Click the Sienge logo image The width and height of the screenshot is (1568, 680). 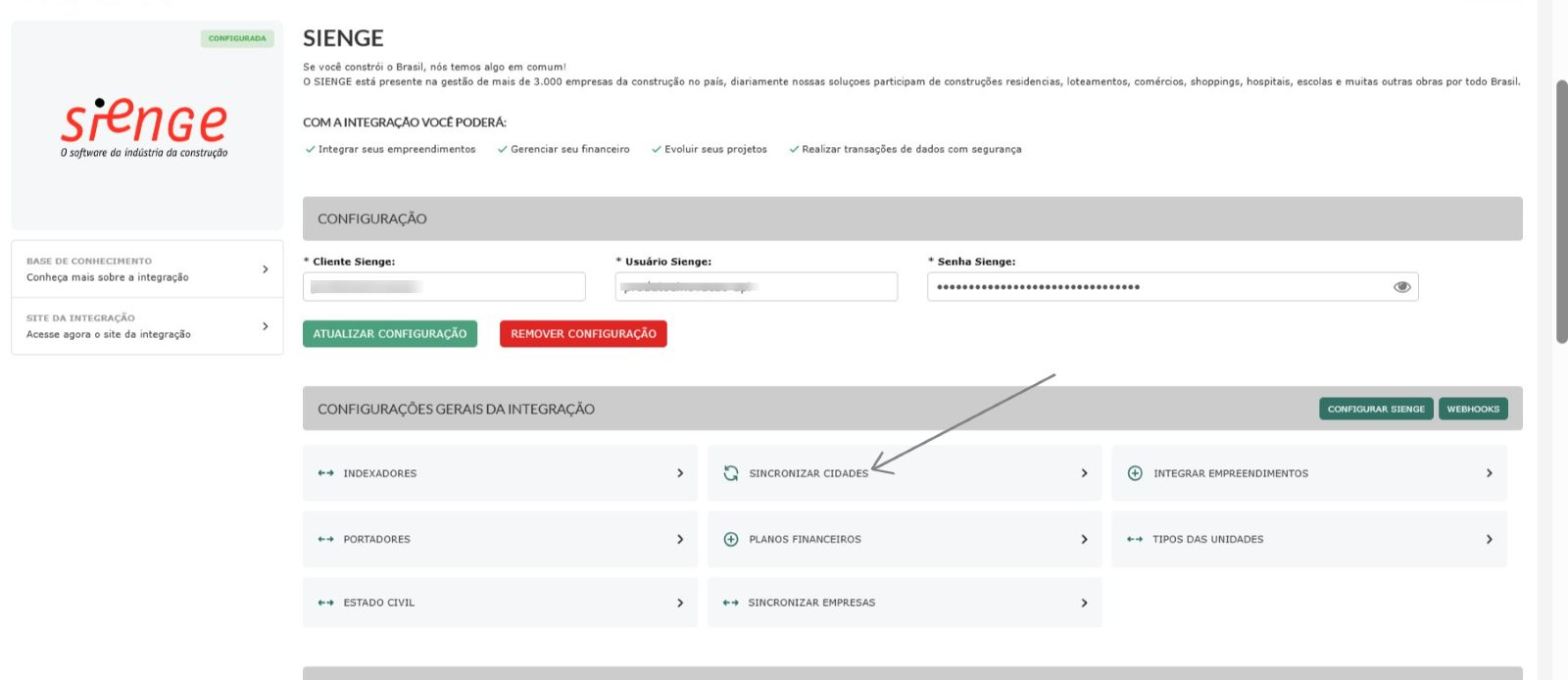click(x=144, y=126)
